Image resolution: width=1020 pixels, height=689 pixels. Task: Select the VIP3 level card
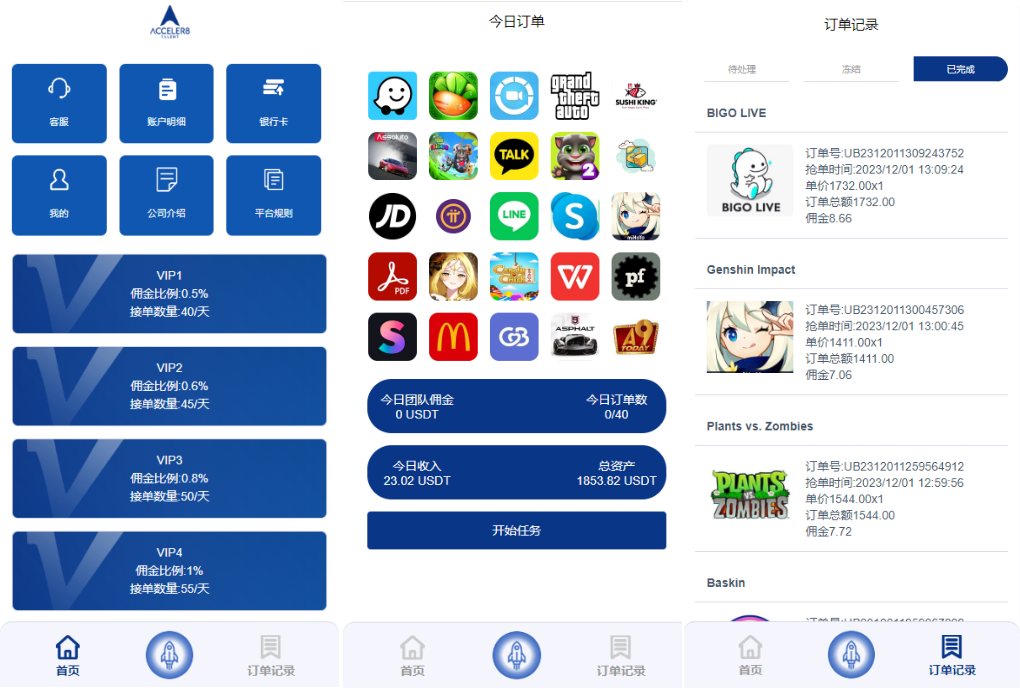pos(169,478)
